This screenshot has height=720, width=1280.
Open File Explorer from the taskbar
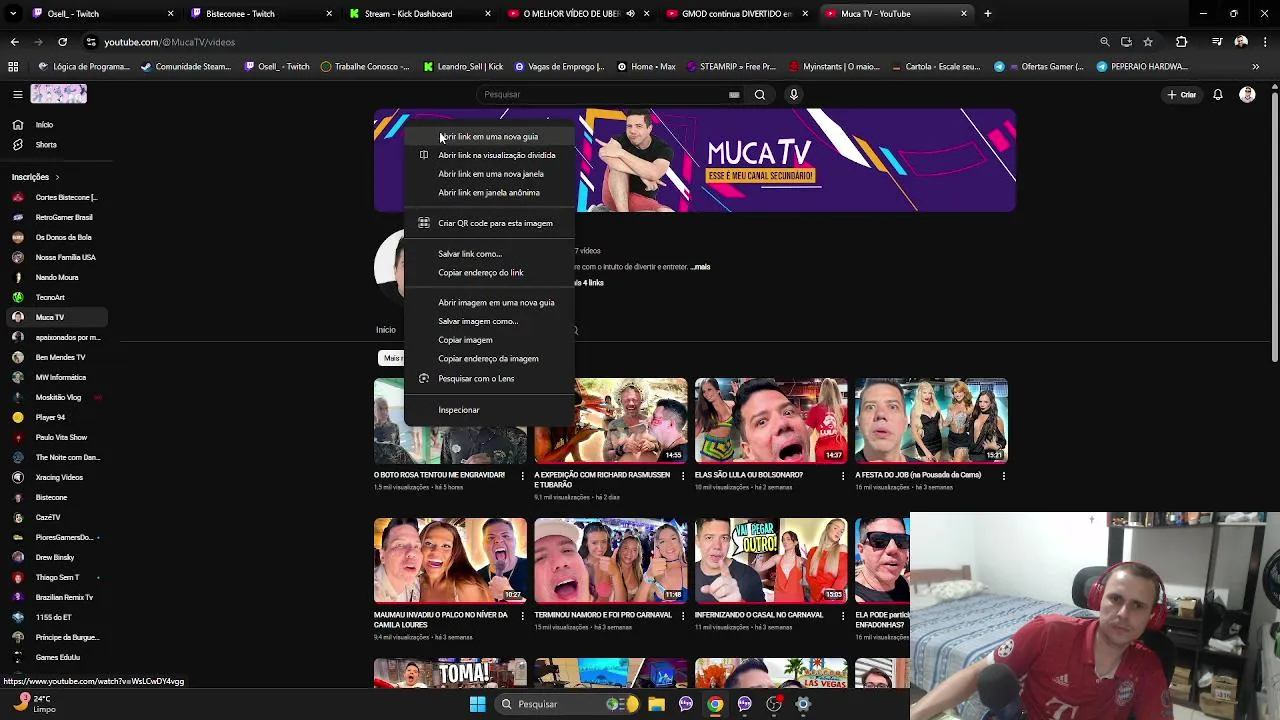[x=656, y=704]
